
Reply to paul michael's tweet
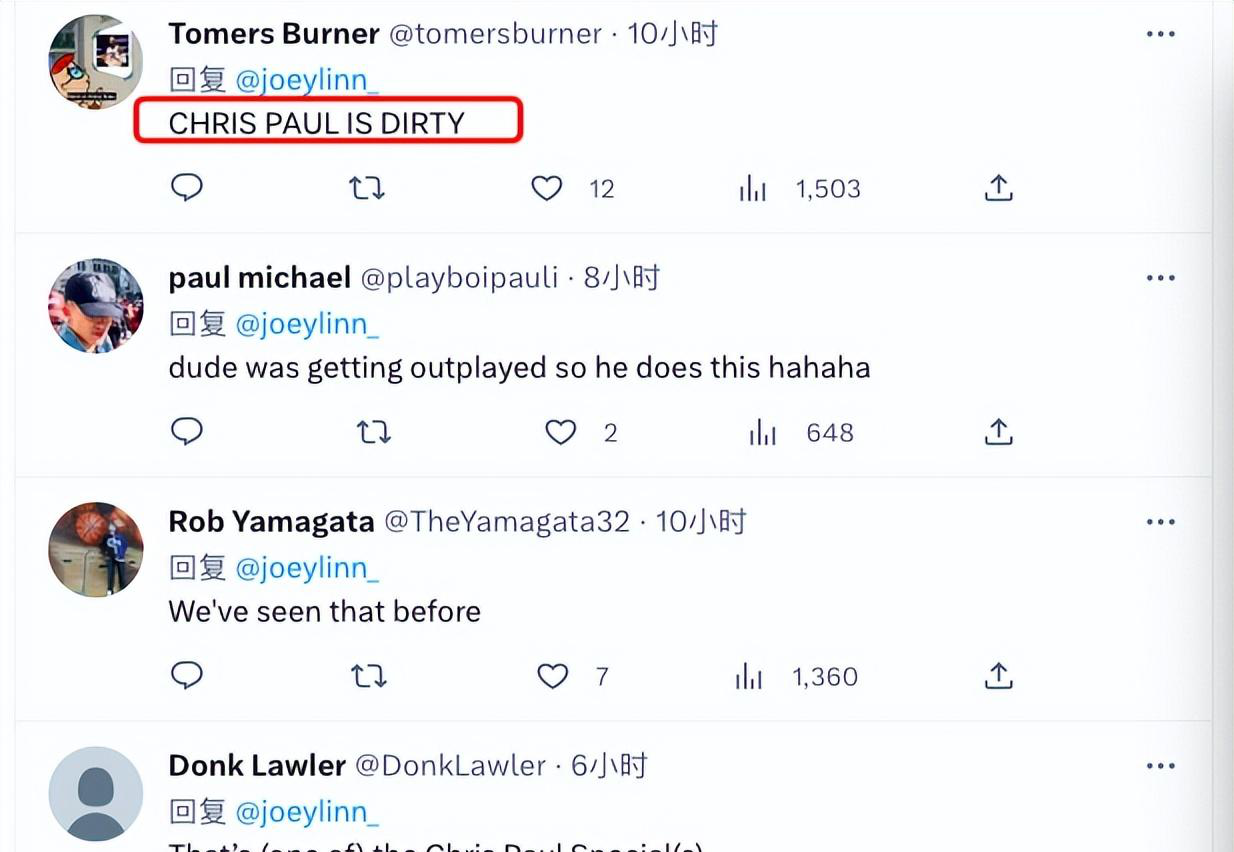[187, 432]
